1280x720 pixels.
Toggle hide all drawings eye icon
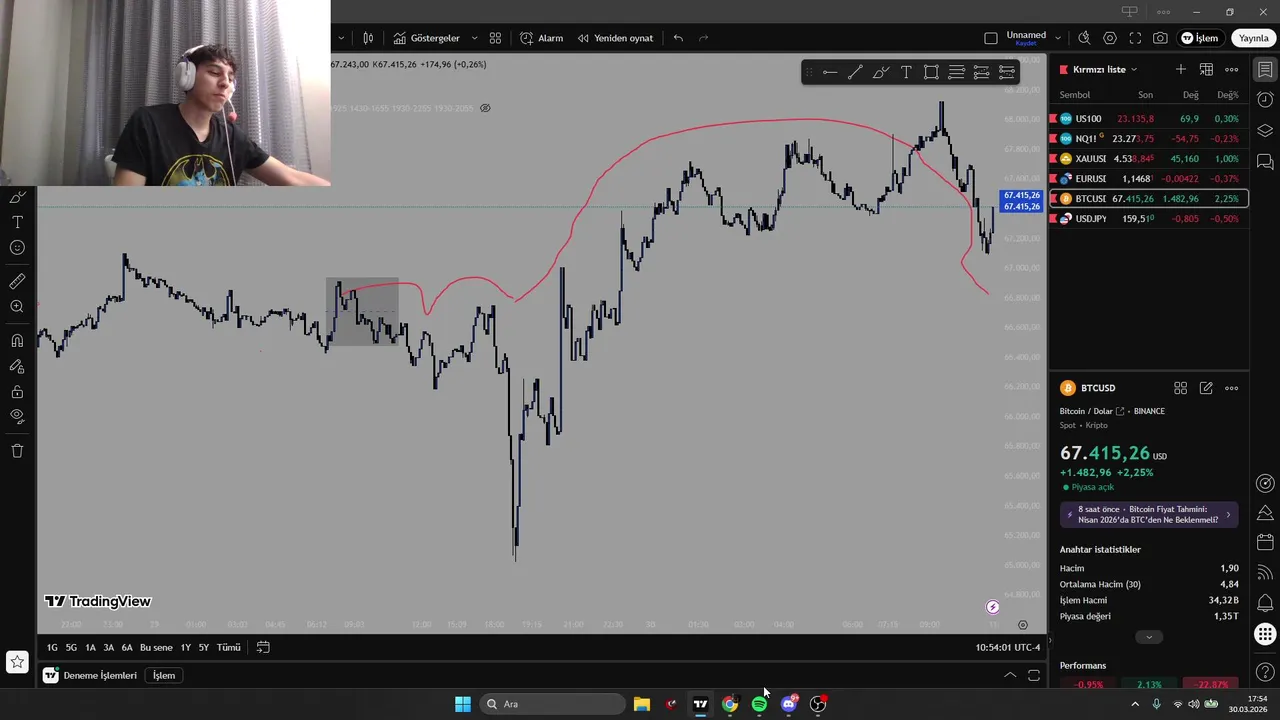pyautogui.click(x=17, y=416)
